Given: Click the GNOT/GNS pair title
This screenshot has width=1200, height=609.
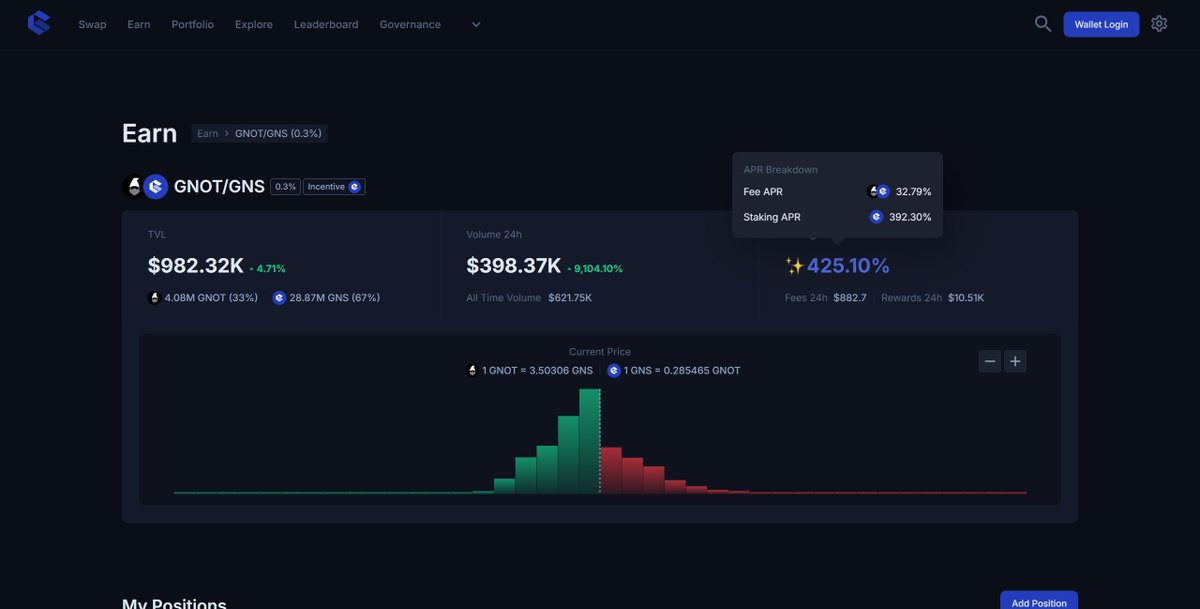Looking at the screenshot, I should [x=219, y=187].
